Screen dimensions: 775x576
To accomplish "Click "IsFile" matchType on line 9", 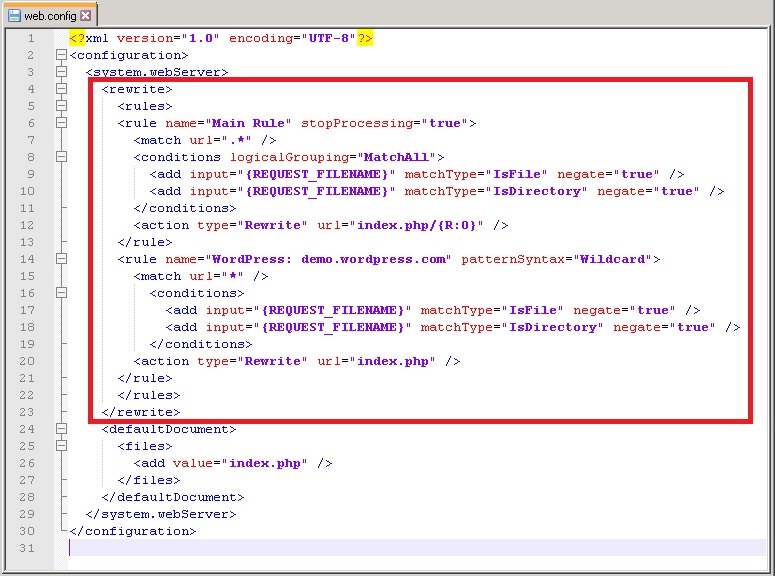I will click(517, 174).
